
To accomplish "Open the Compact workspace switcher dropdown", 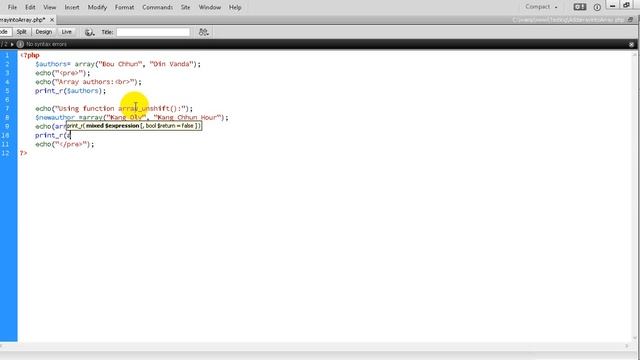I will click(541, 7).
